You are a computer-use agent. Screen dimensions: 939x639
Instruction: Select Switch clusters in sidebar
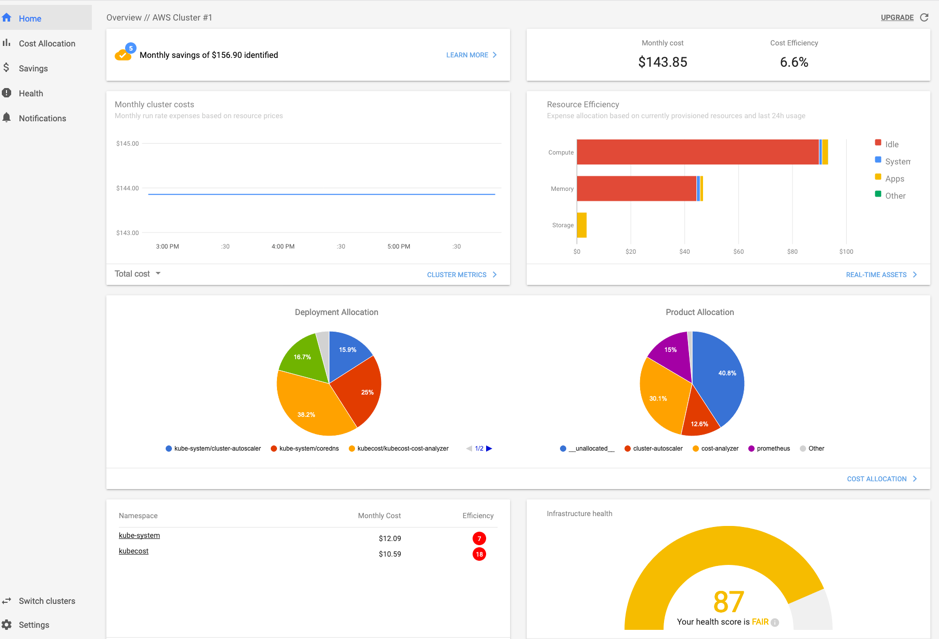[x=46, y=601]
